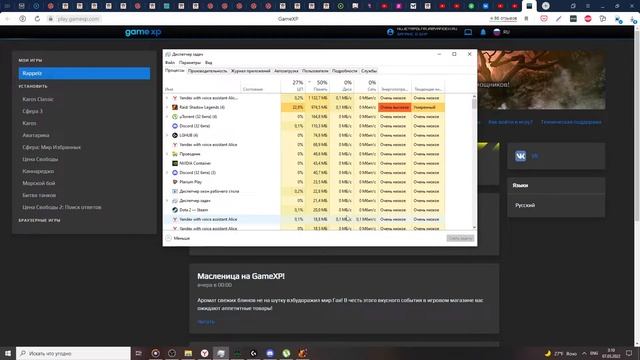Sort processes by the Диск column

tap(342, 85)
